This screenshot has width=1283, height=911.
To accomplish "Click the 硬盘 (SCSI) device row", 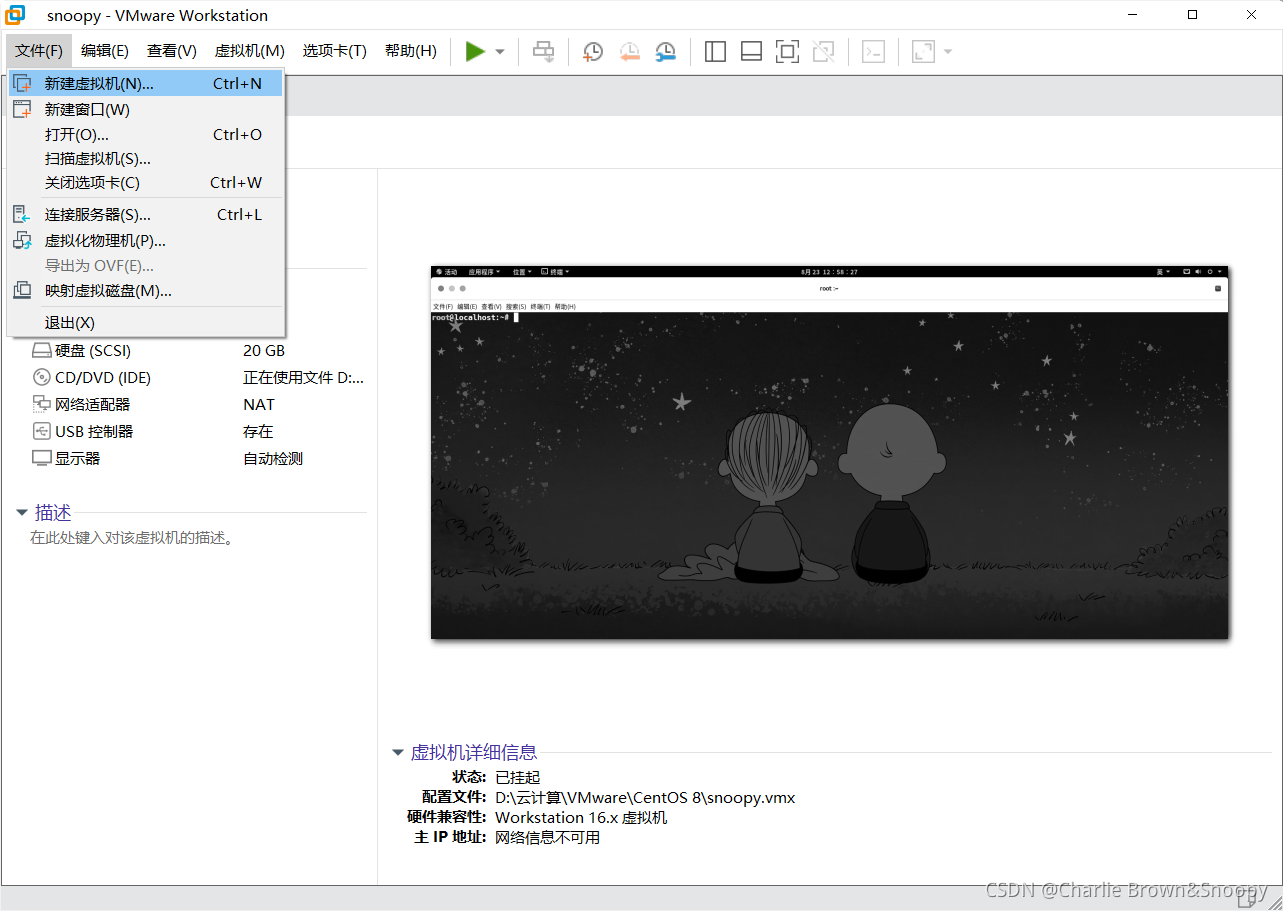I will click(x=198, y=351).
